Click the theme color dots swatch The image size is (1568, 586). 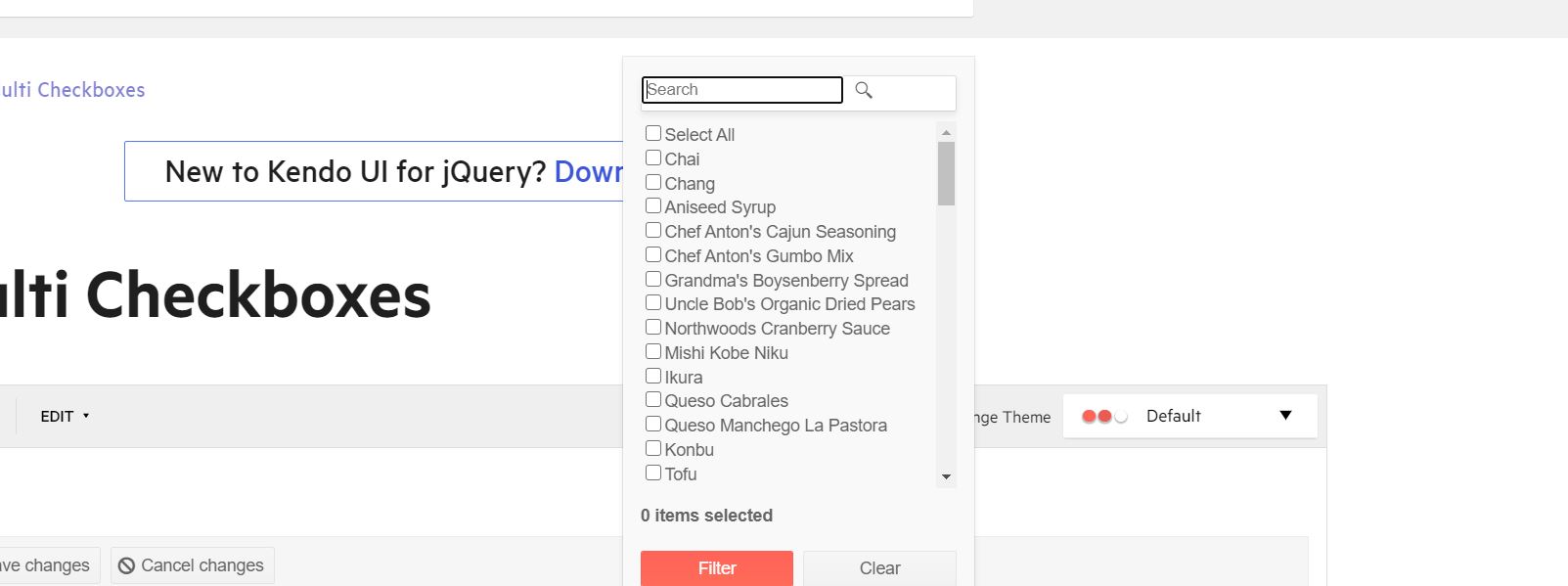[1104, 417]
